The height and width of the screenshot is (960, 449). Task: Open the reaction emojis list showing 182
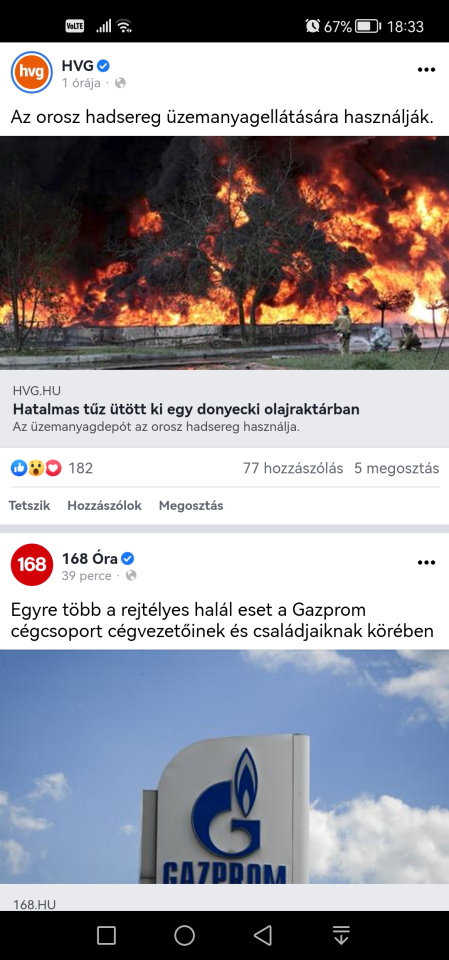(x=52, y=468)
